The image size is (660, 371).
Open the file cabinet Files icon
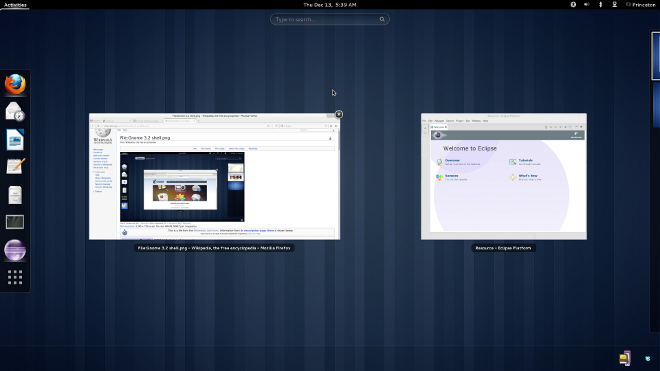point(15,195)
